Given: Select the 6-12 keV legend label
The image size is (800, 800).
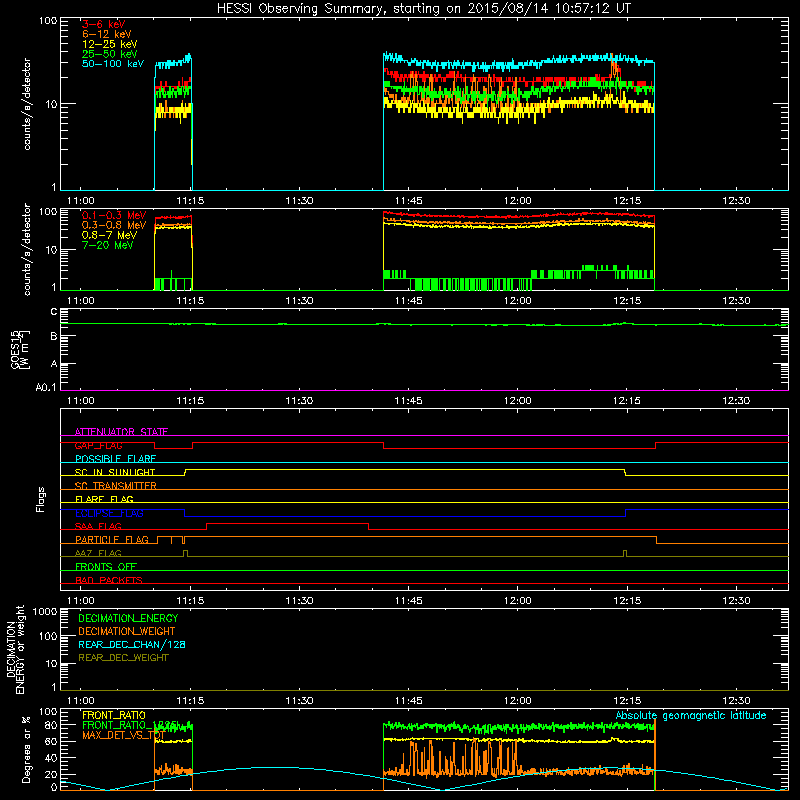Looking at the screenshot, I should (x=107, y=34).
